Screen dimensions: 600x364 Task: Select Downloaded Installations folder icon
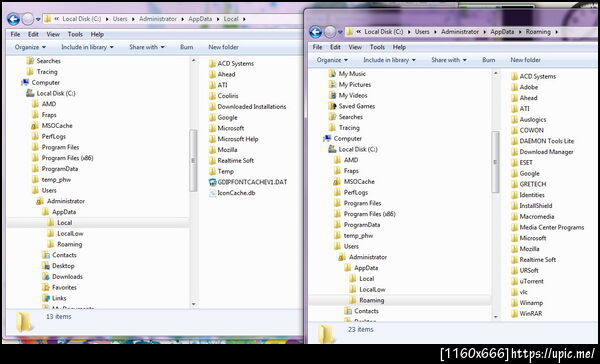point(213,107)
